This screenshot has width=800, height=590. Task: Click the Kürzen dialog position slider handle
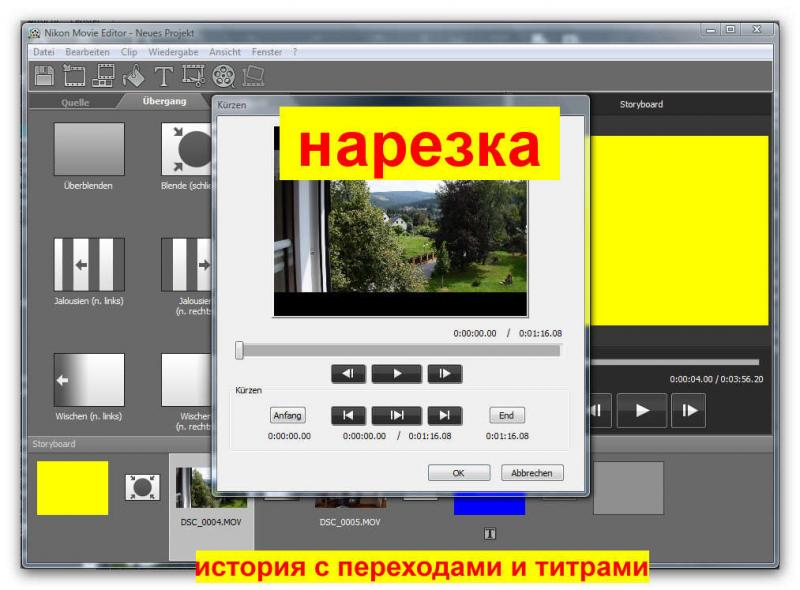pyautogui.click(x=239, y=351)
